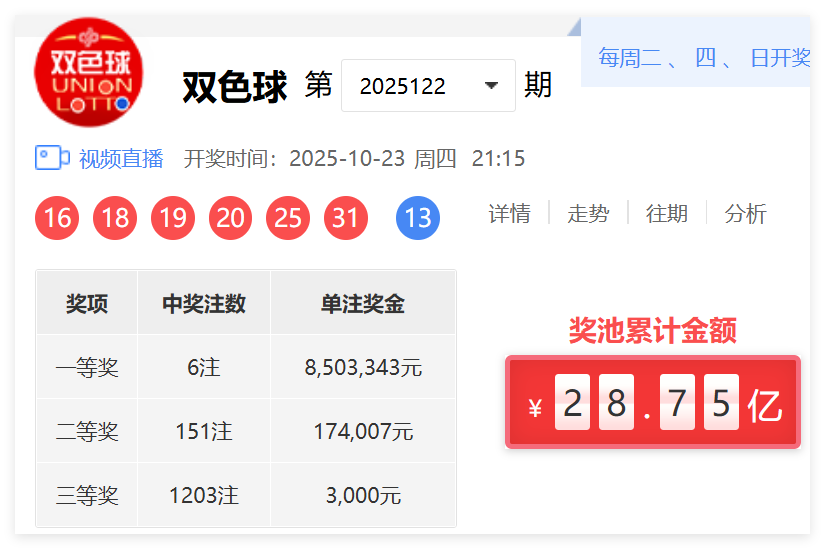The height and width of the screenshot is (549, 825).
Task: Click the draw time 2025-10-23 周四 21:15
Action: (407, 158)
